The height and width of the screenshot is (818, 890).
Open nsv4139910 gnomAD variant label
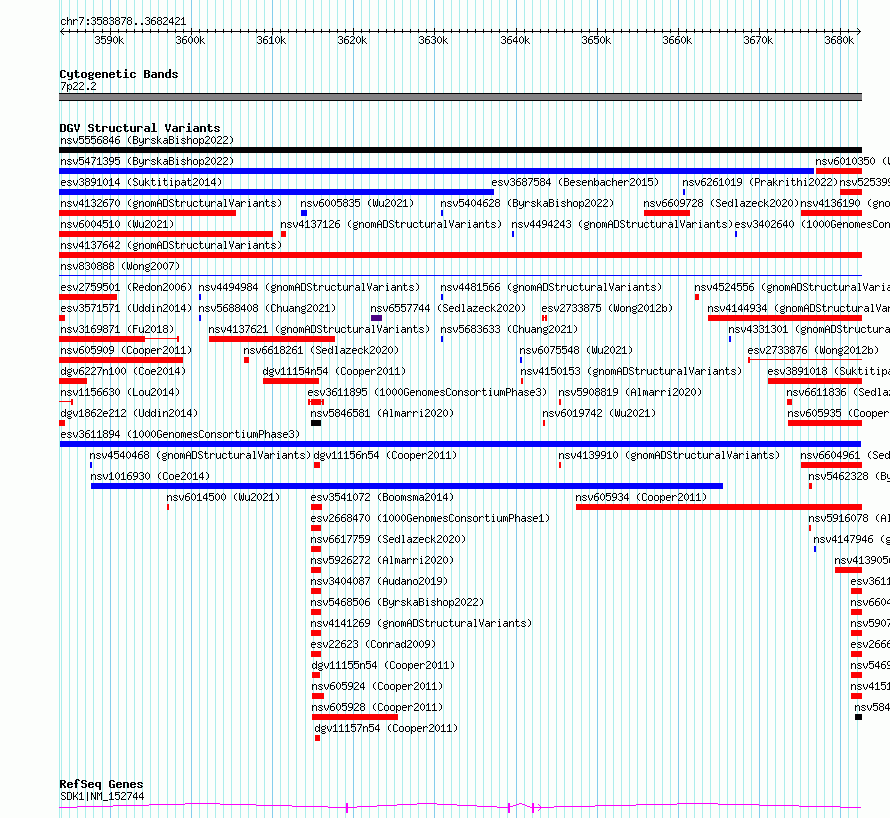pyautogui.click(x=669, y=455)
